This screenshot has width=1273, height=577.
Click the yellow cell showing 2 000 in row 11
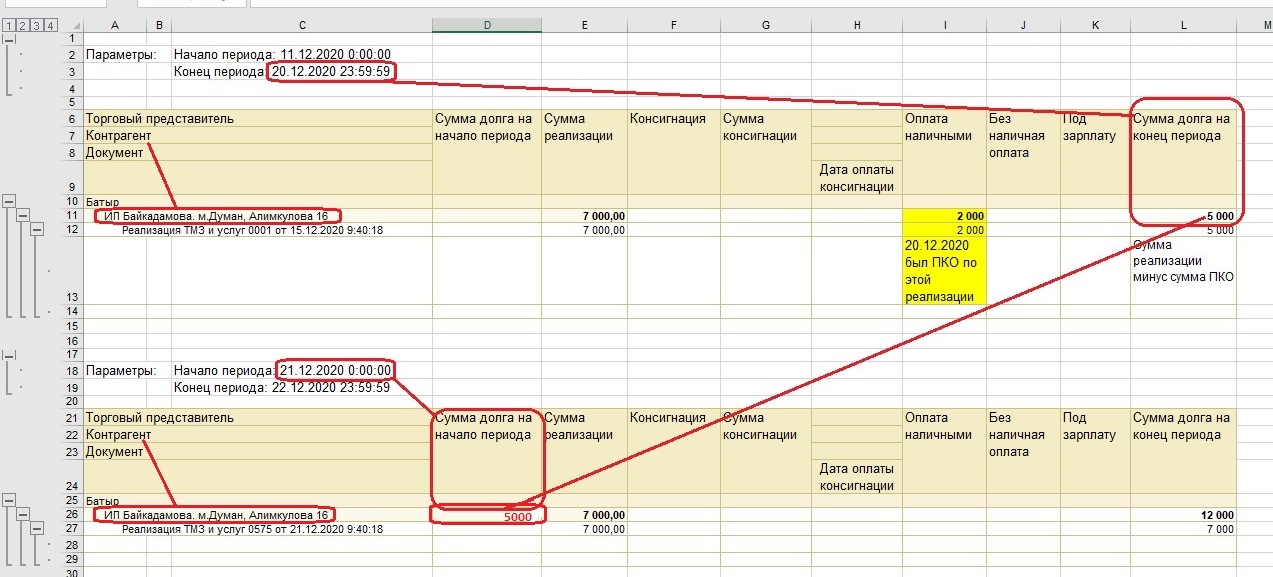coord(944,216)
